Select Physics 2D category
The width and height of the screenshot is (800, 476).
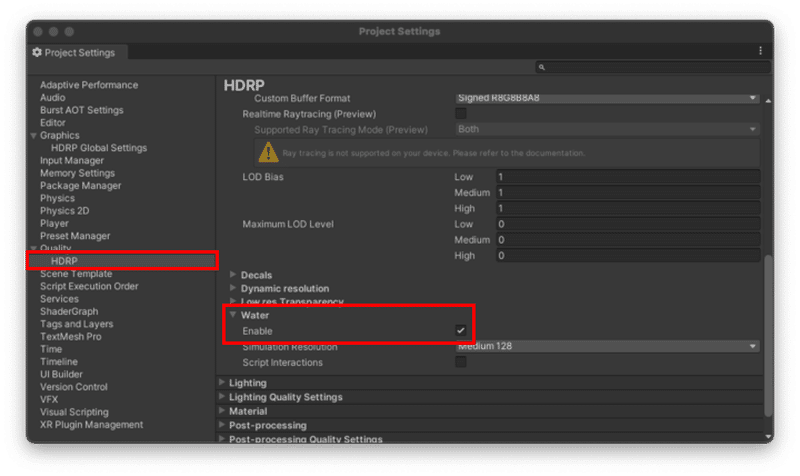pyautogui.click(x=64, y=211)
